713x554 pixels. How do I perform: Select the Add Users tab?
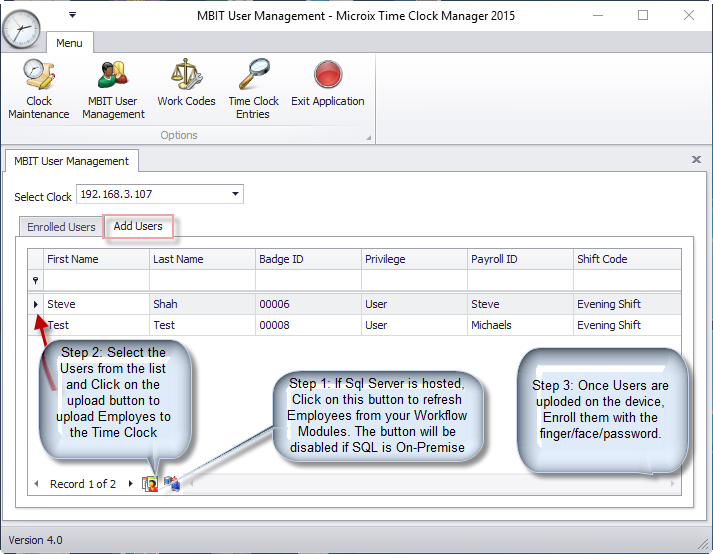point(138,227)
